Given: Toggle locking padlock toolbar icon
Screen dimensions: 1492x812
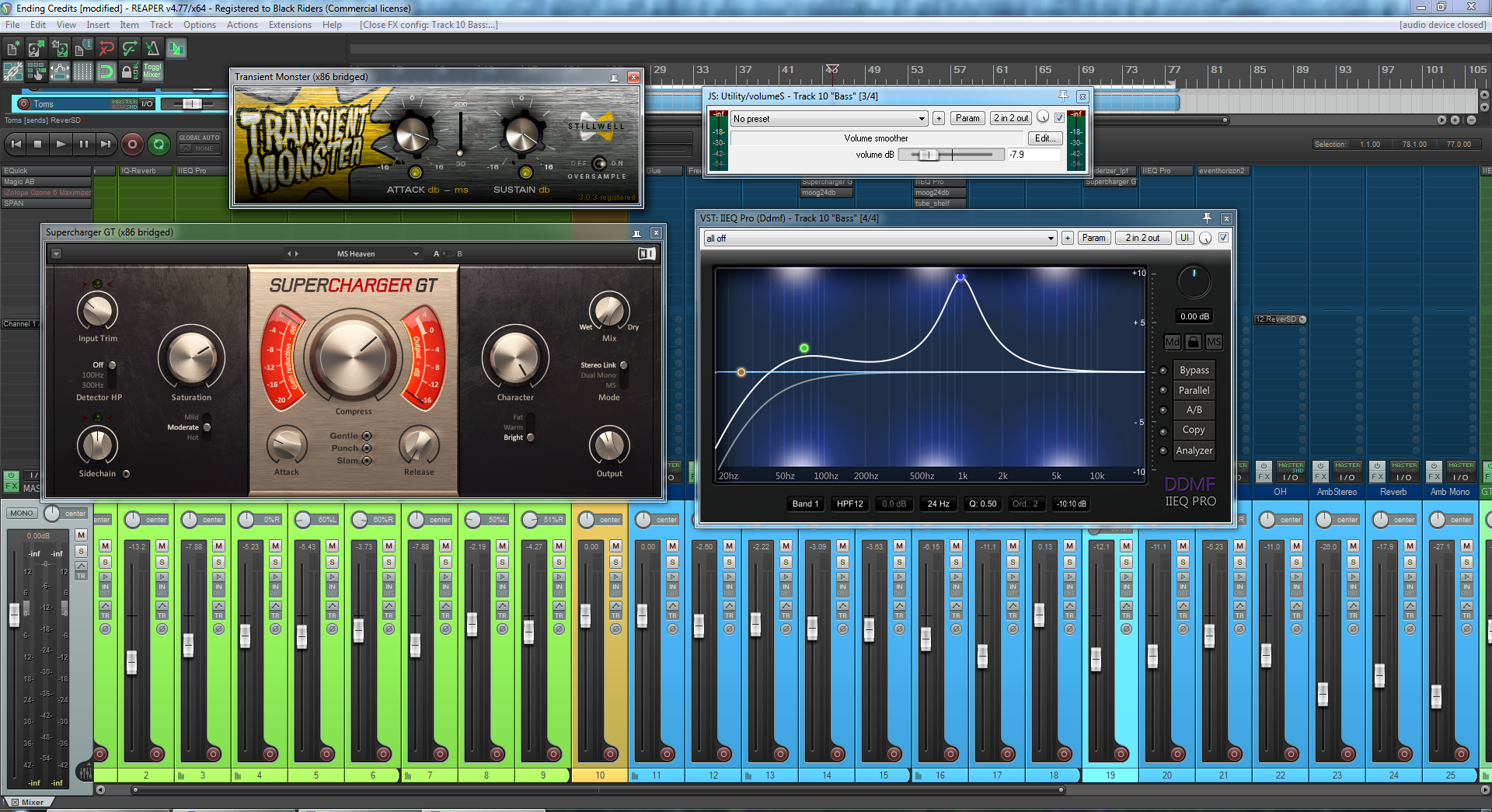Looking at the screenshot, I should click(130, 72).
